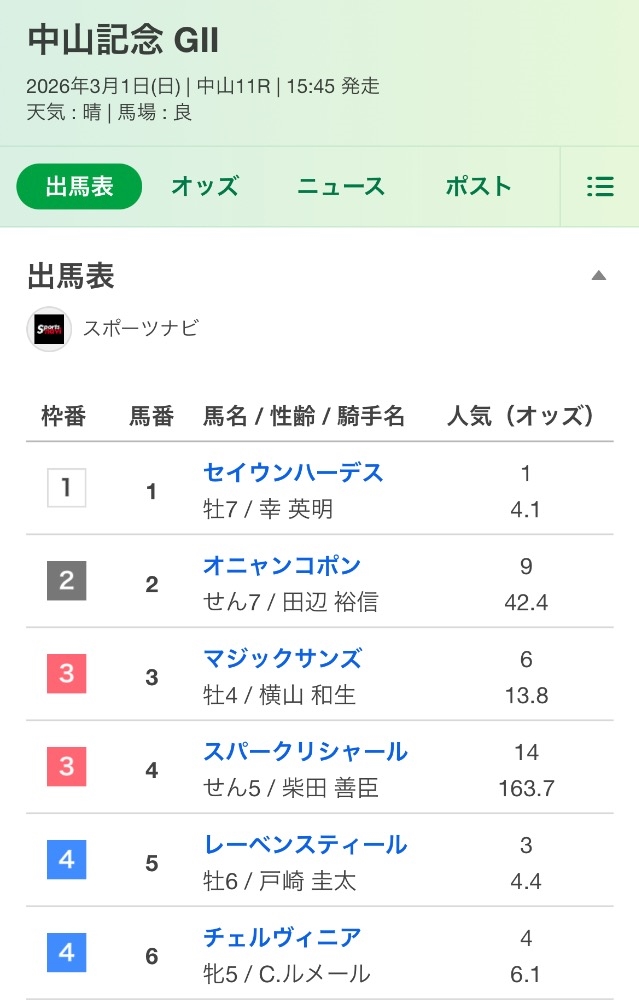Click the スポーツナビ provider label
The image size is (639, 1000).
(140, 329)
